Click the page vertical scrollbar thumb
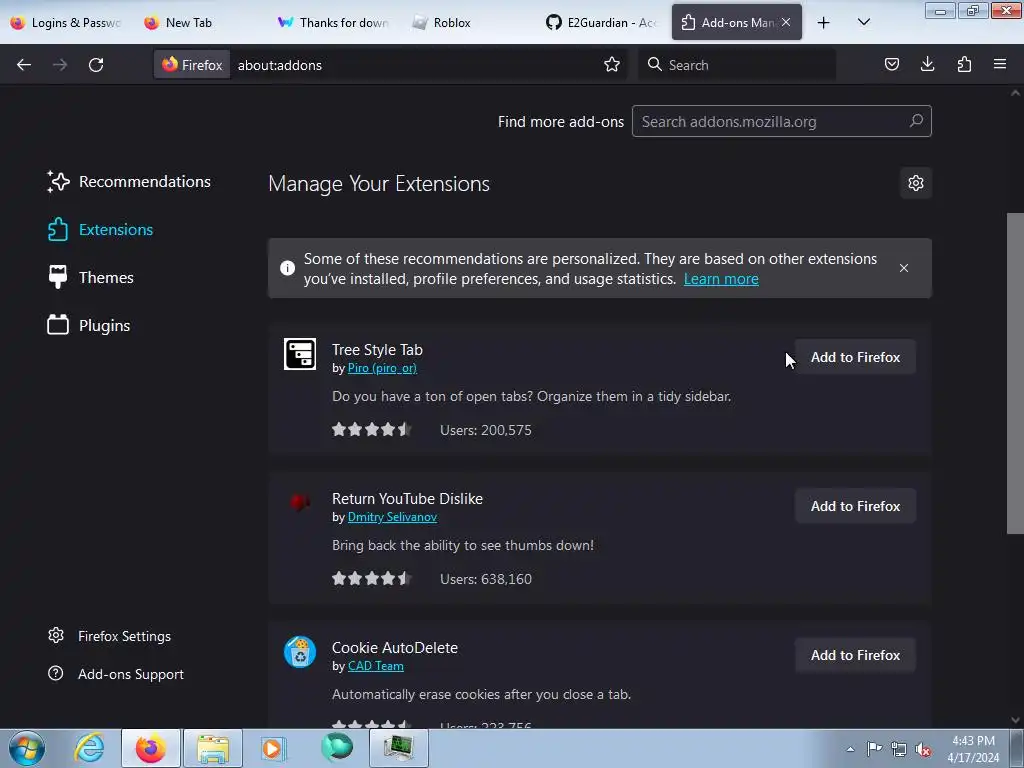Viewport: 1024px width, 768px height. 1015,374
